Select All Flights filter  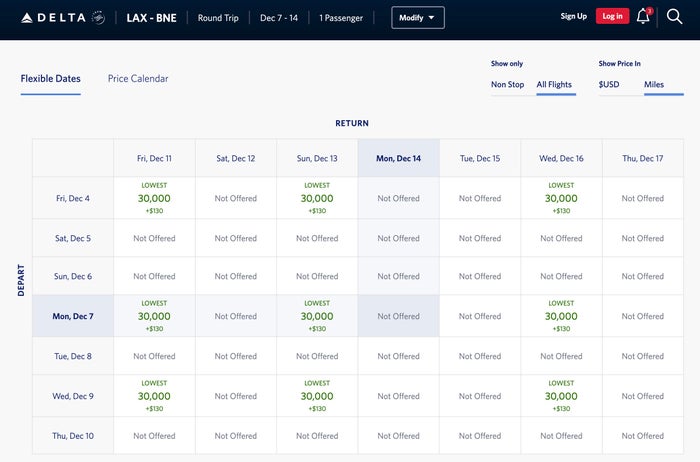point(554,84)
